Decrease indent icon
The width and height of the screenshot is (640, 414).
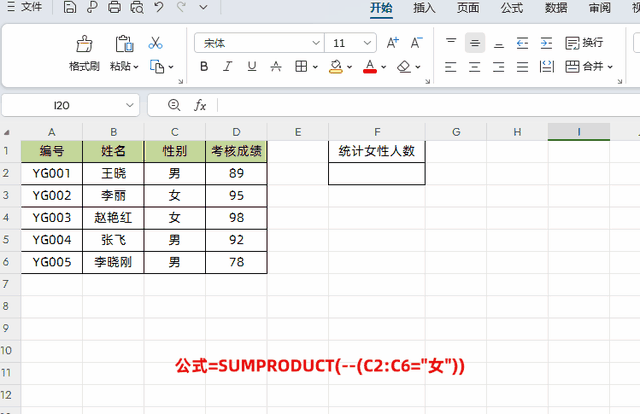pos(522,43)
